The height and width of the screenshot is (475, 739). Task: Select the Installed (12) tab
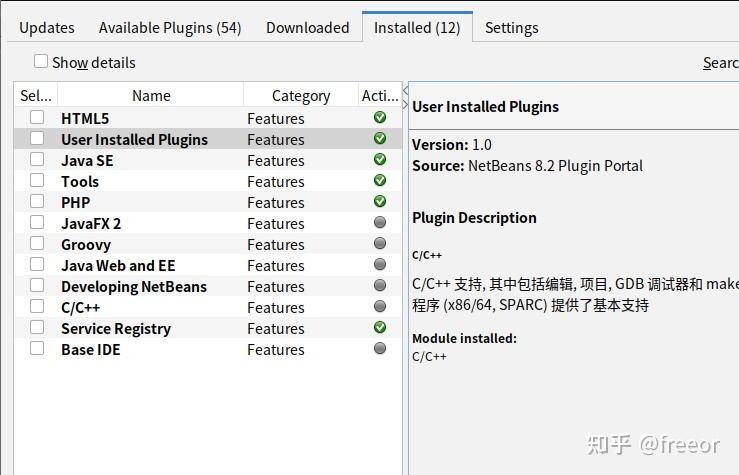pos(417,28)
